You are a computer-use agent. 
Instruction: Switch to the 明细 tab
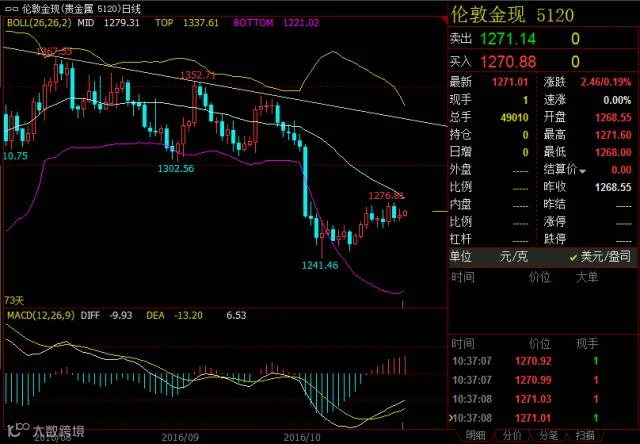pyautogui.click(x=475, y=436)
